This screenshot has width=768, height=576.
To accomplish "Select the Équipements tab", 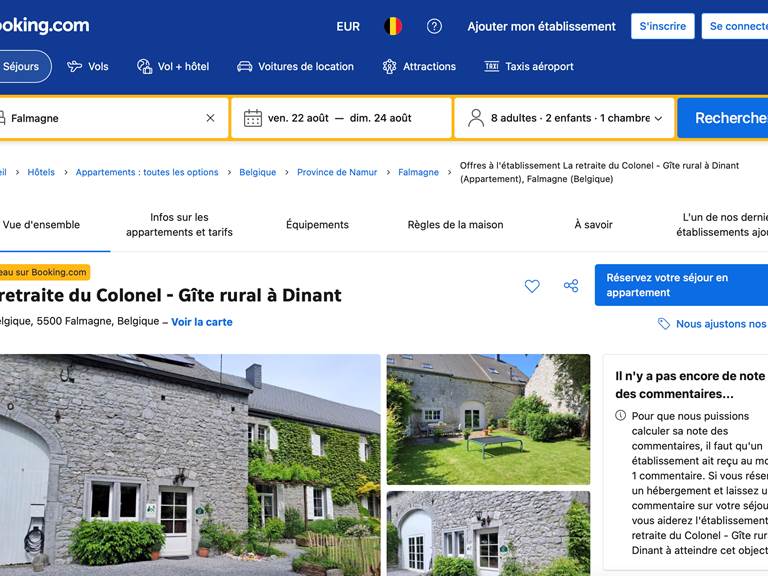I will click(317, 225).
